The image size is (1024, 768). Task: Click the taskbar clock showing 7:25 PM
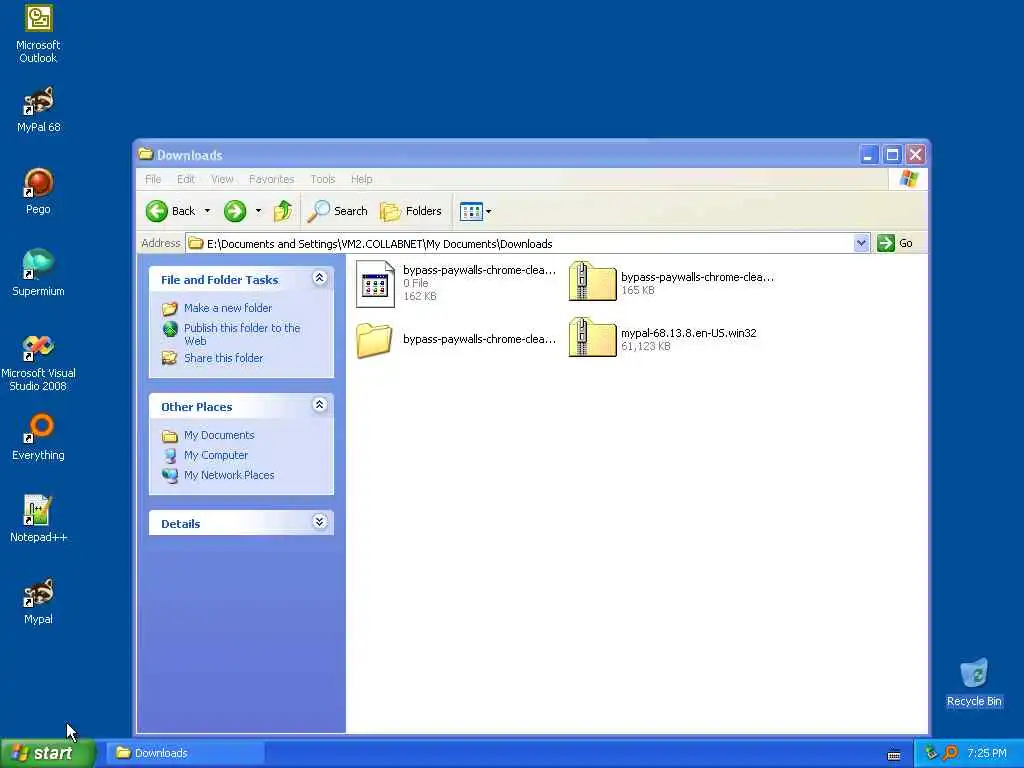[987, 753]
